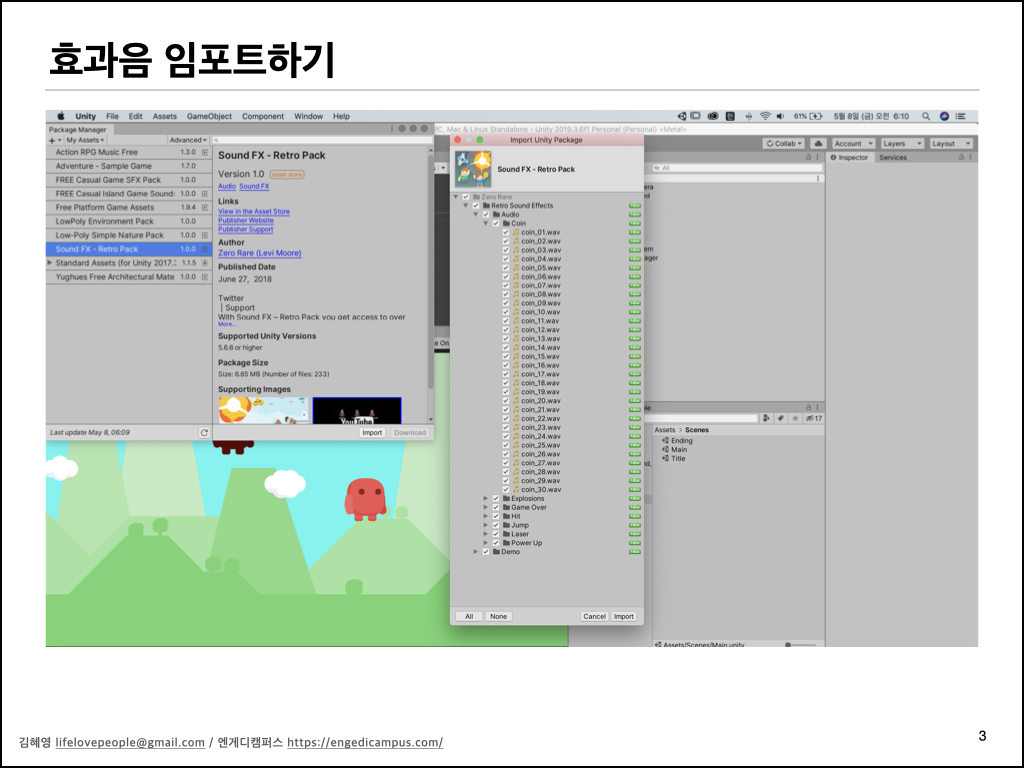Open the Layout dropdown

[951, 144]
